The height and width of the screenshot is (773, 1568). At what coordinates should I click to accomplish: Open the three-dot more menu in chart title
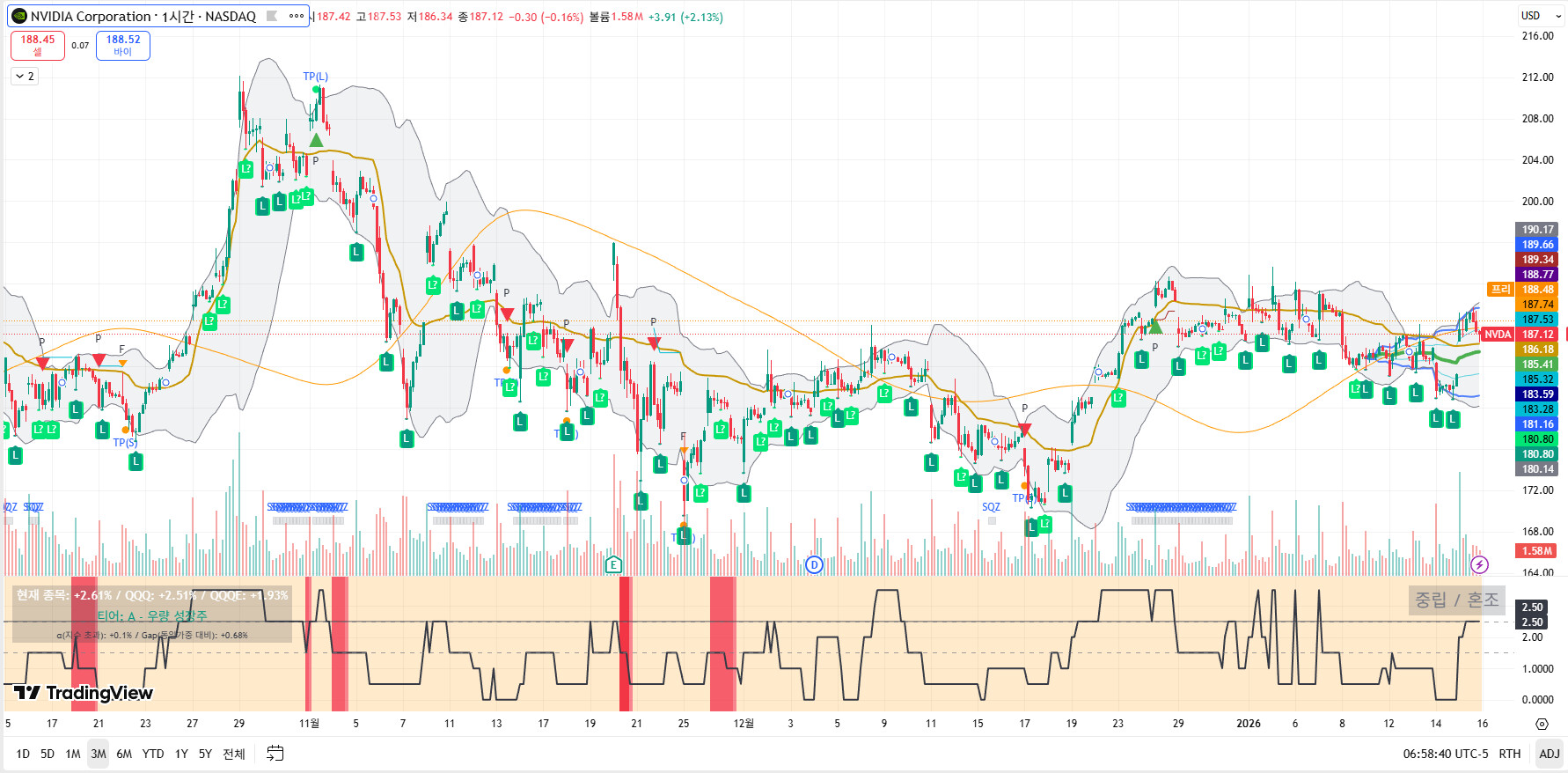tap(297, 16)
